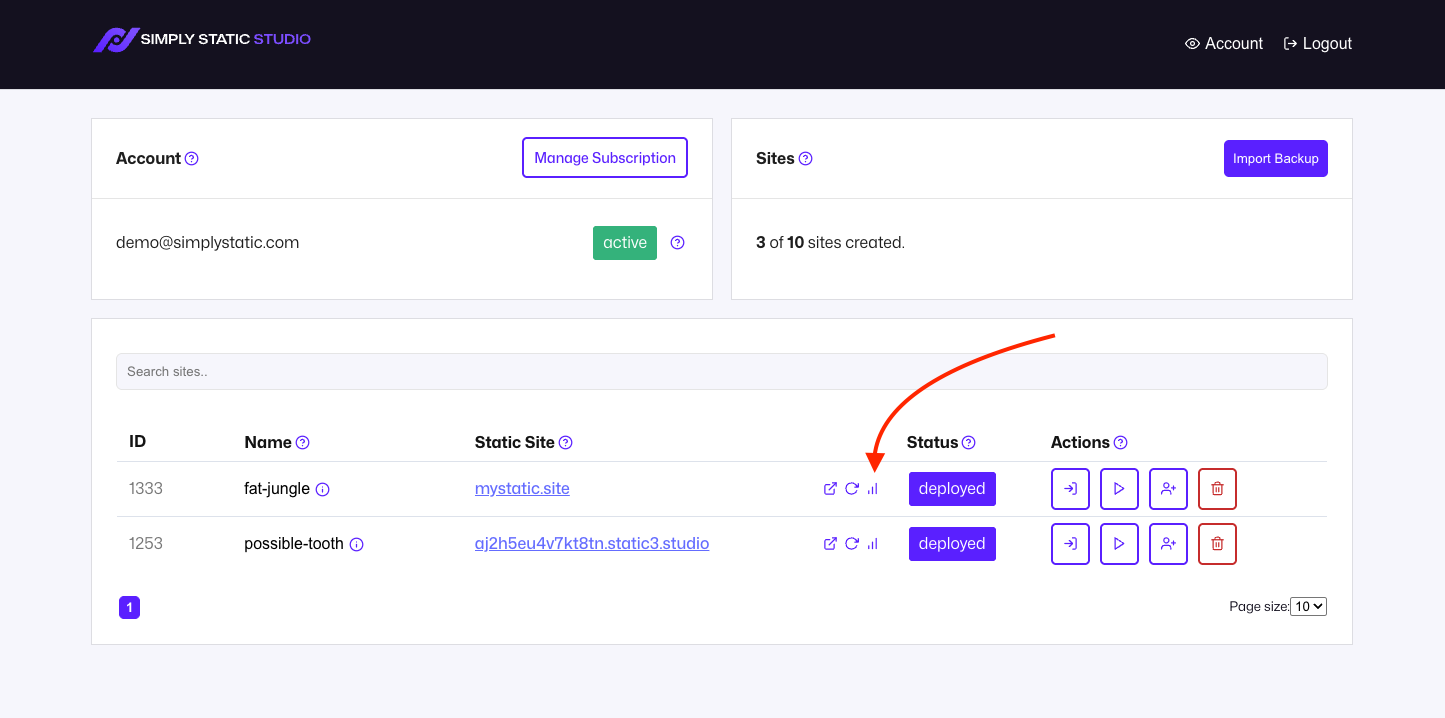This screenshot has width=1445, height=718.
Task: Click info icon beside possible-tooth
Action: (x=357, y=545)
